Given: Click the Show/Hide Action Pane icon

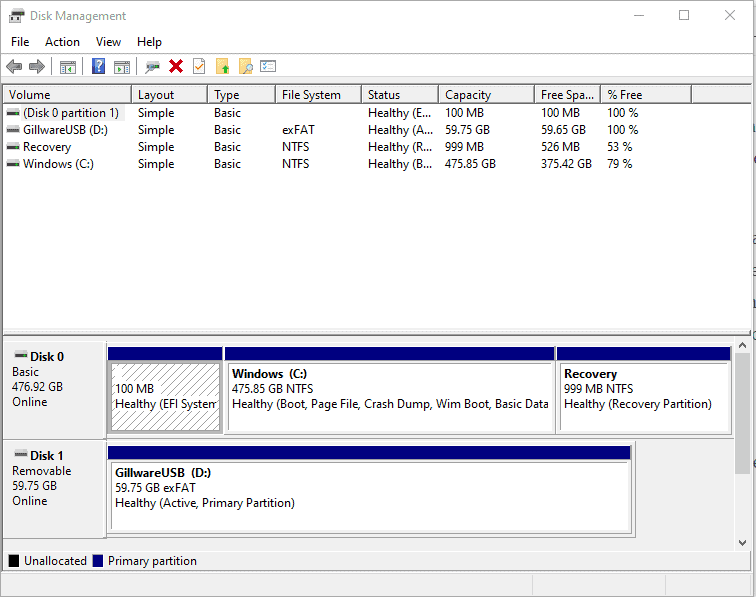Looking at the screenshot, I should pos(121,66).
